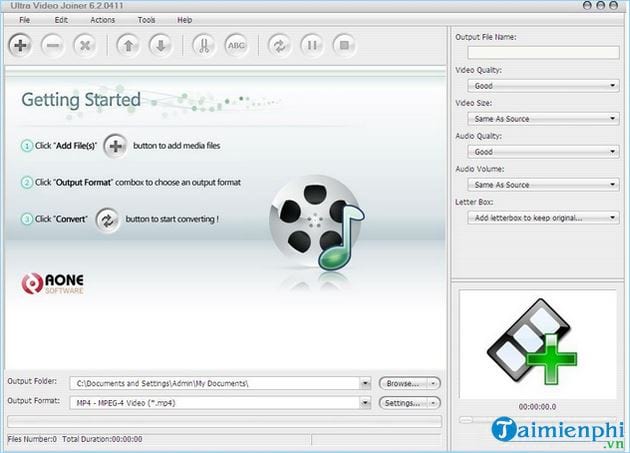Click the Clear all X toolbar button
The image size is (630, 453).
tap(85, 45)
